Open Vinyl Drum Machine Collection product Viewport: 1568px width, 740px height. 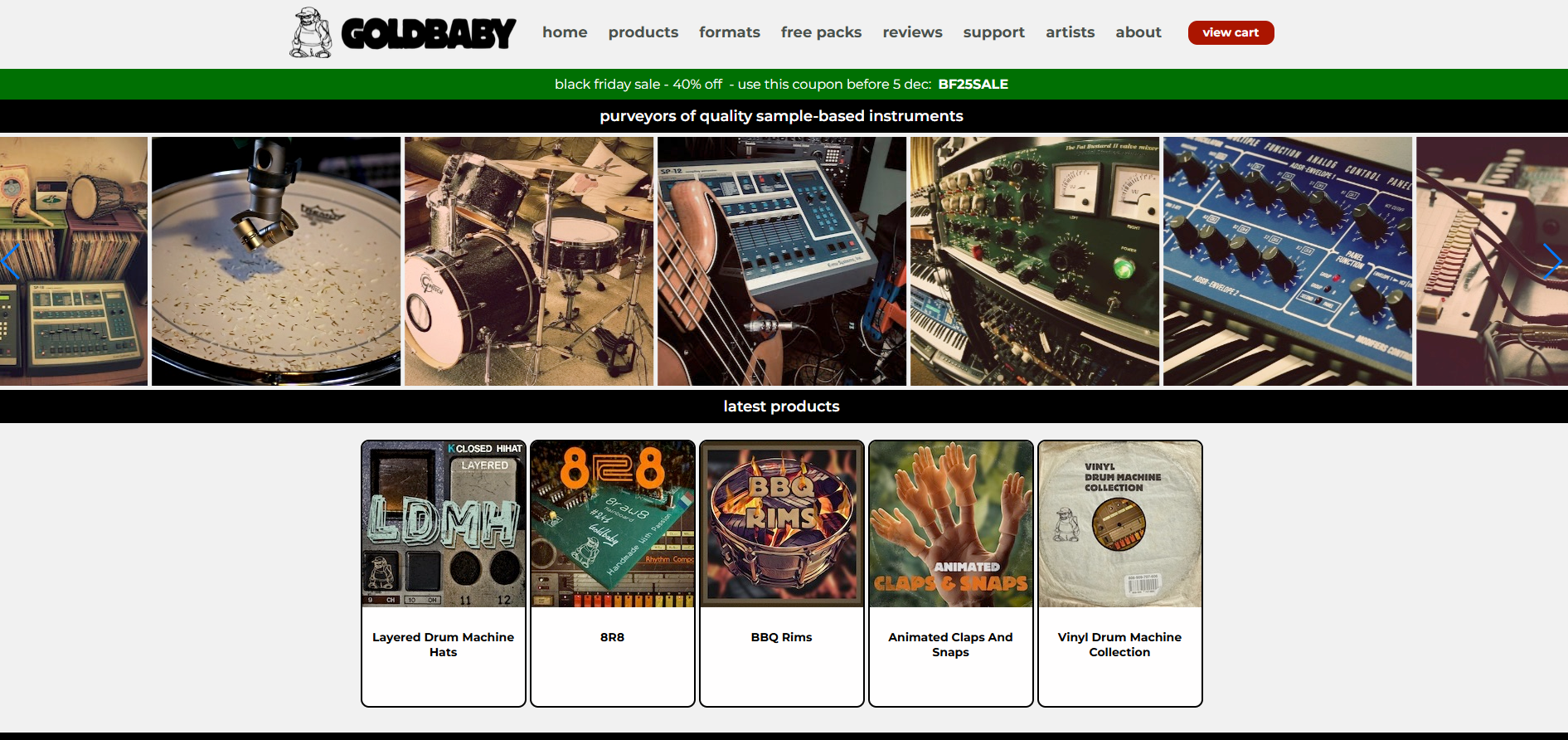click(1120, 573)
